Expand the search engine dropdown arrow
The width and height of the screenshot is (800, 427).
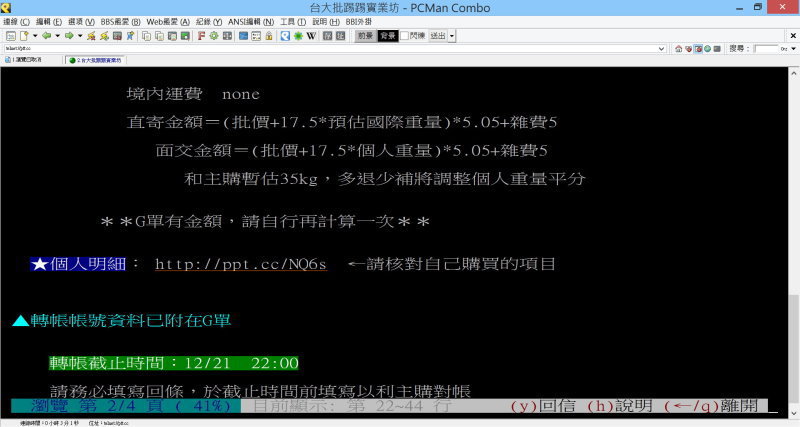(793, 48)
